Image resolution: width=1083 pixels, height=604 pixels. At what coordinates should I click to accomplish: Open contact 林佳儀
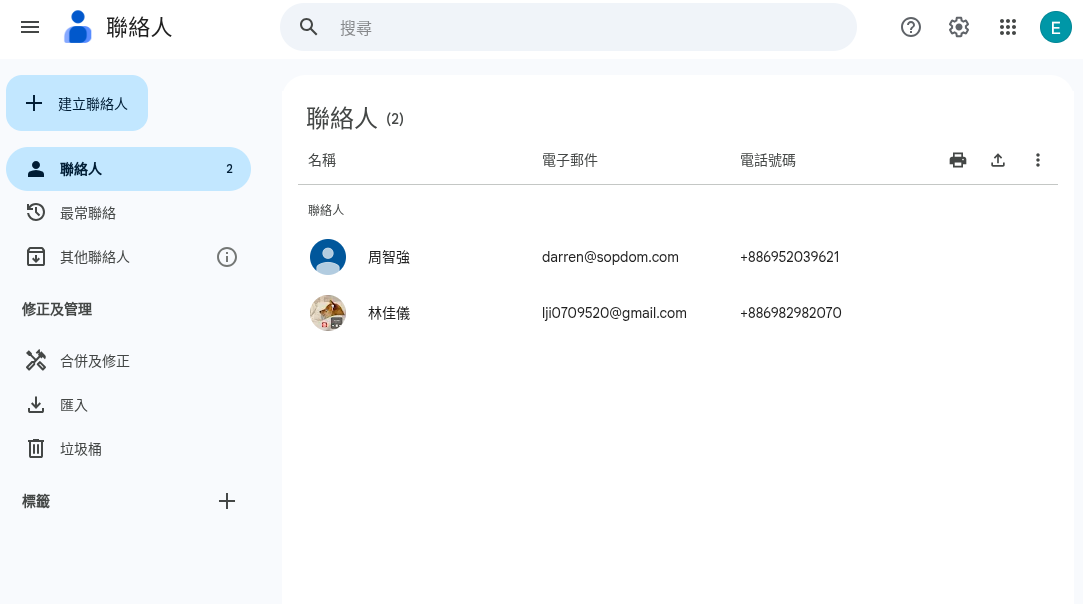(389, 313)
